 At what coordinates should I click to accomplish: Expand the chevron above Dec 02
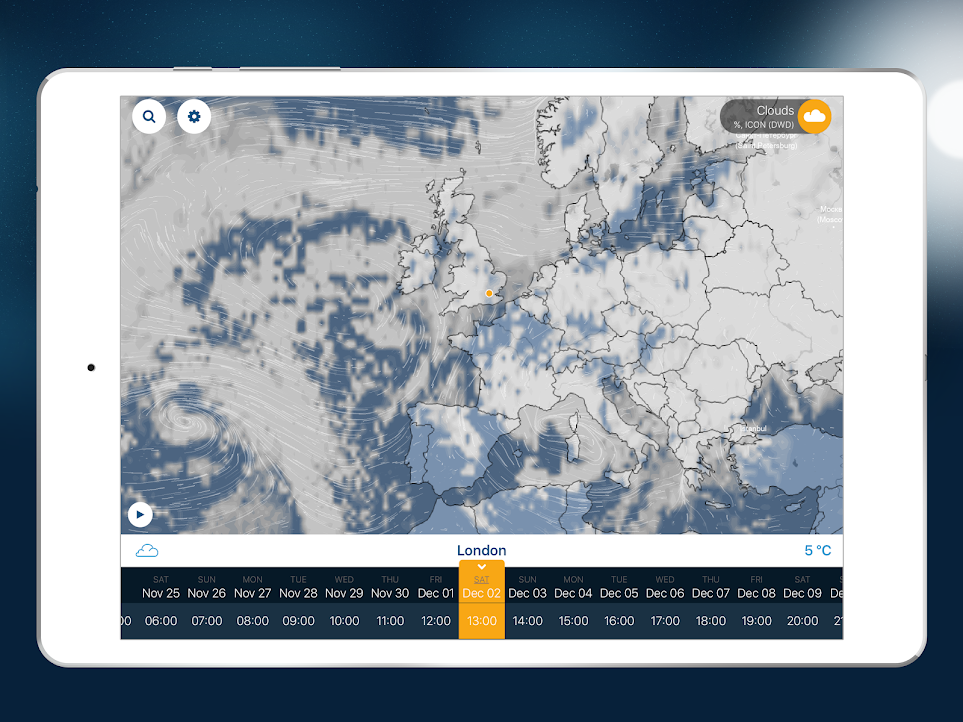[x=482, y=567]
